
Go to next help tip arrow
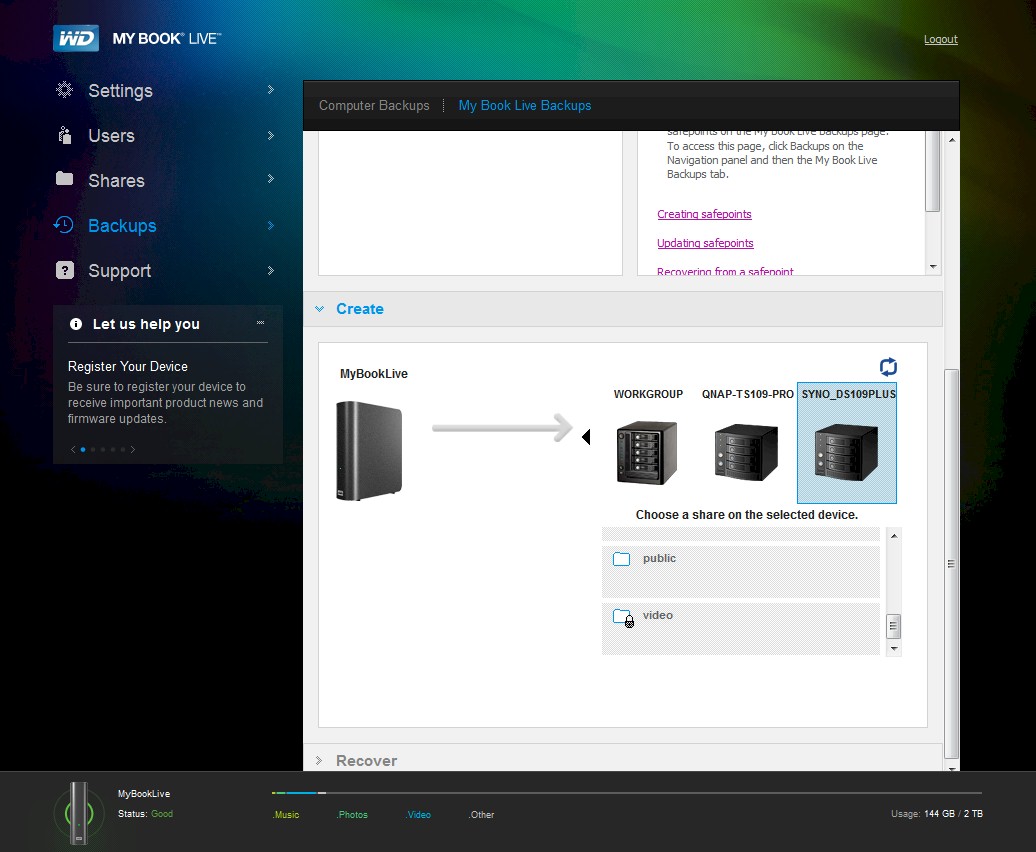tap(133, 449)
